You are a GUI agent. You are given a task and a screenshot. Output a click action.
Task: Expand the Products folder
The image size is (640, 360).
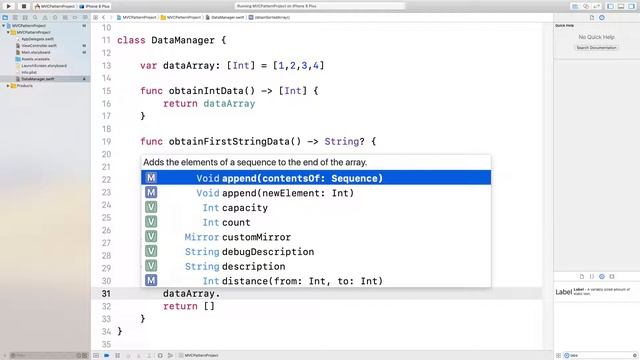[x=9, y=86]
